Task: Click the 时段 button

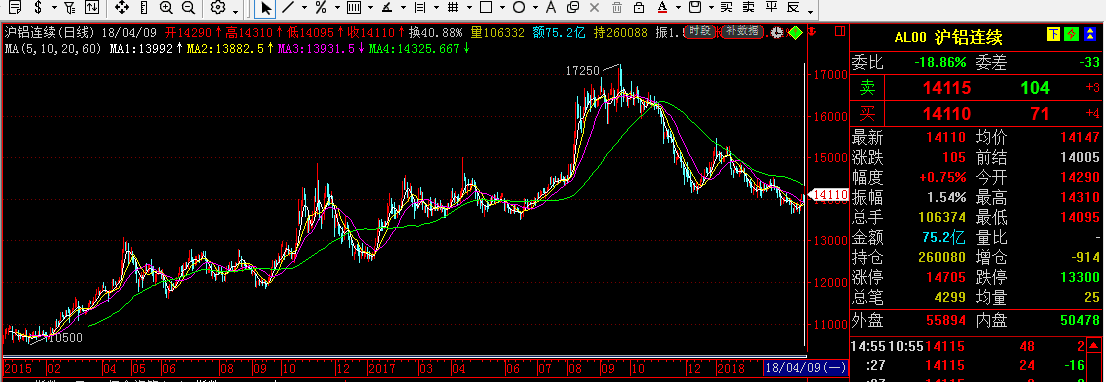Action: pyautogui.click(x=700, y=31)
